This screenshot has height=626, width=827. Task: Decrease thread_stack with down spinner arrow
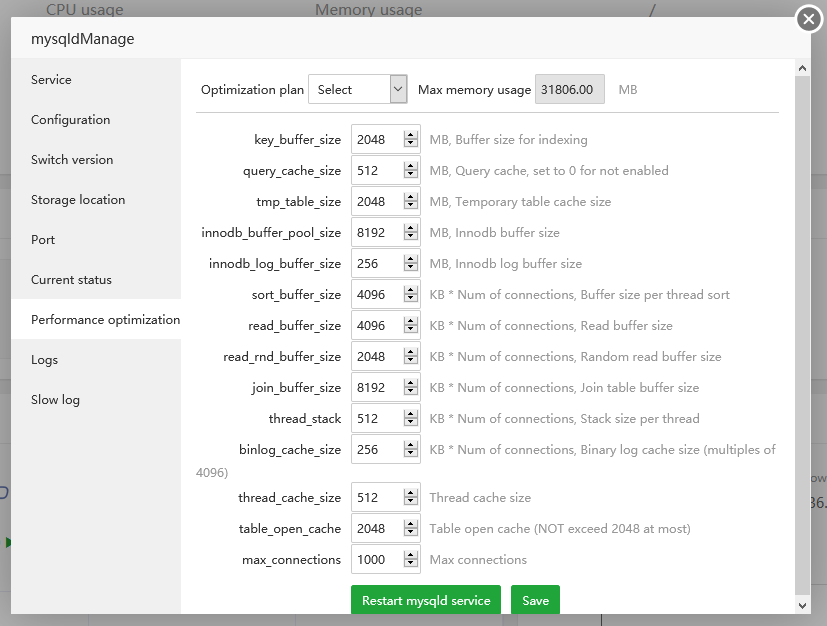pos(411,423)
